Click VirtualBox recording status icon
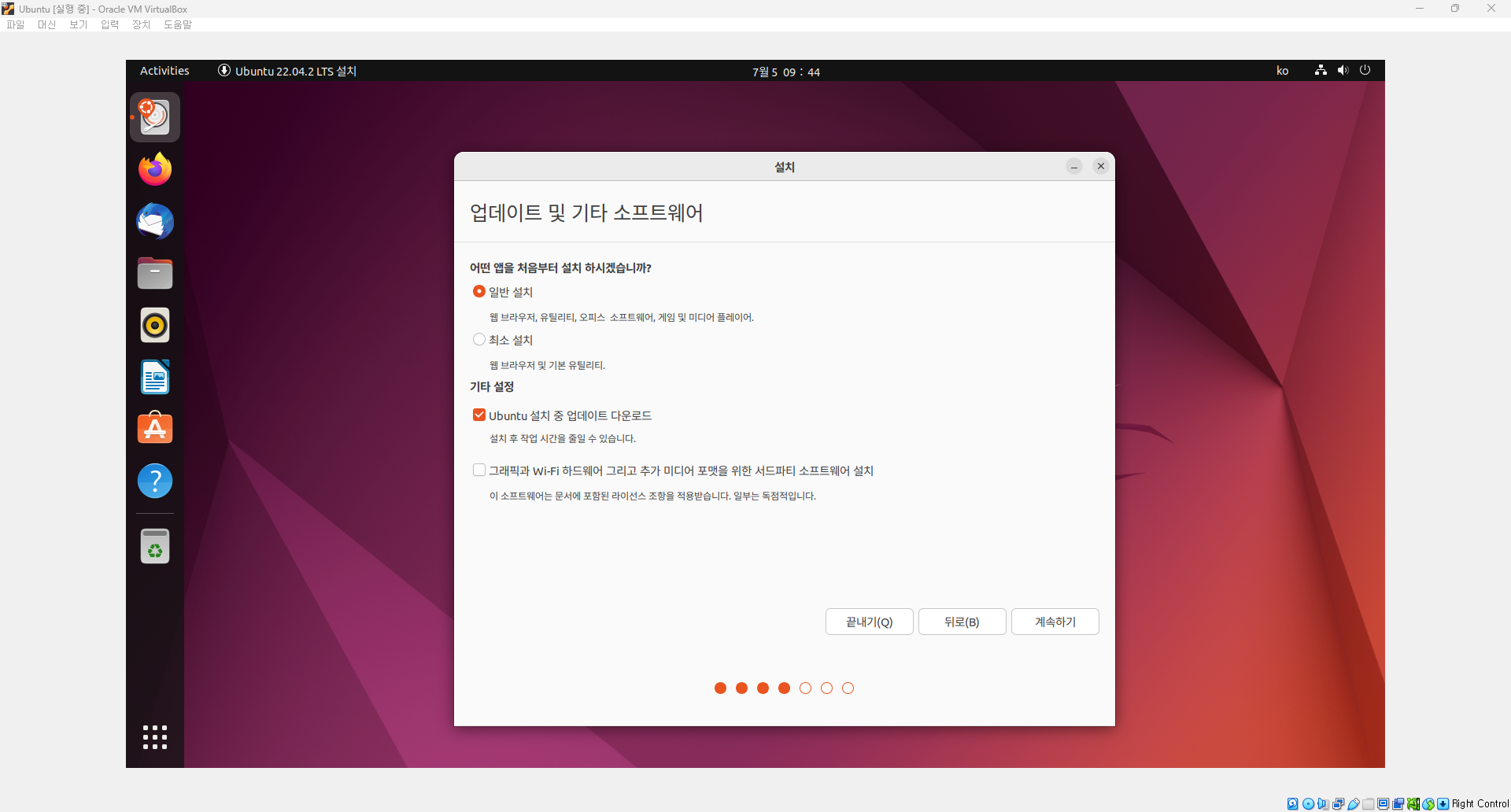This screenshot has height=812, width=1511. 1398,803
